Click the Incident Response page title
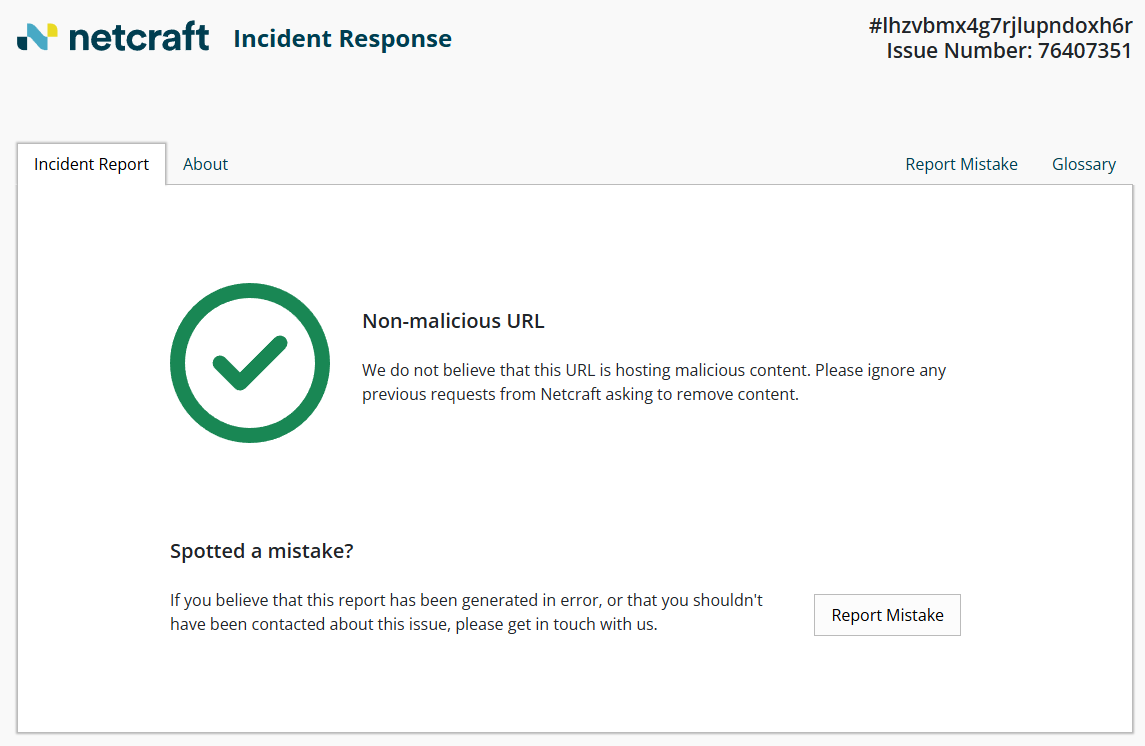Viewport: 1145px width, 746px height. (342, 39)
